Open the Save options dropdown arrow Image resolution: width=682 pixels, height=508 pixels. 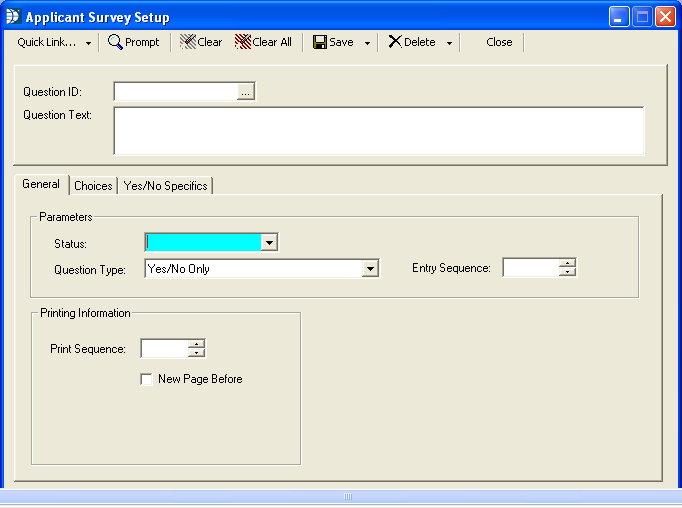point(367,43)
